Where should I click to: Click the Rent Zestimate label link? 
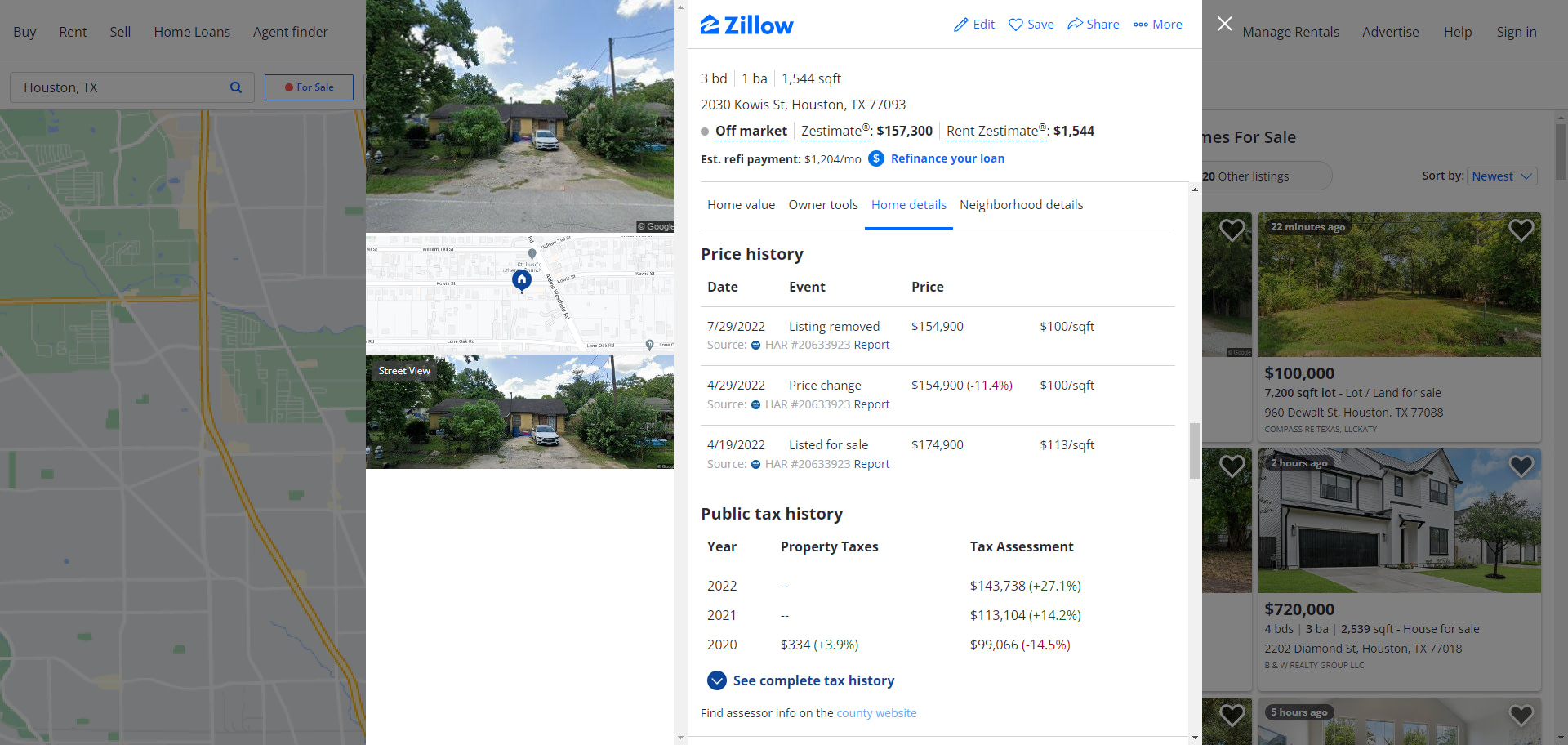tap(997, 131)
